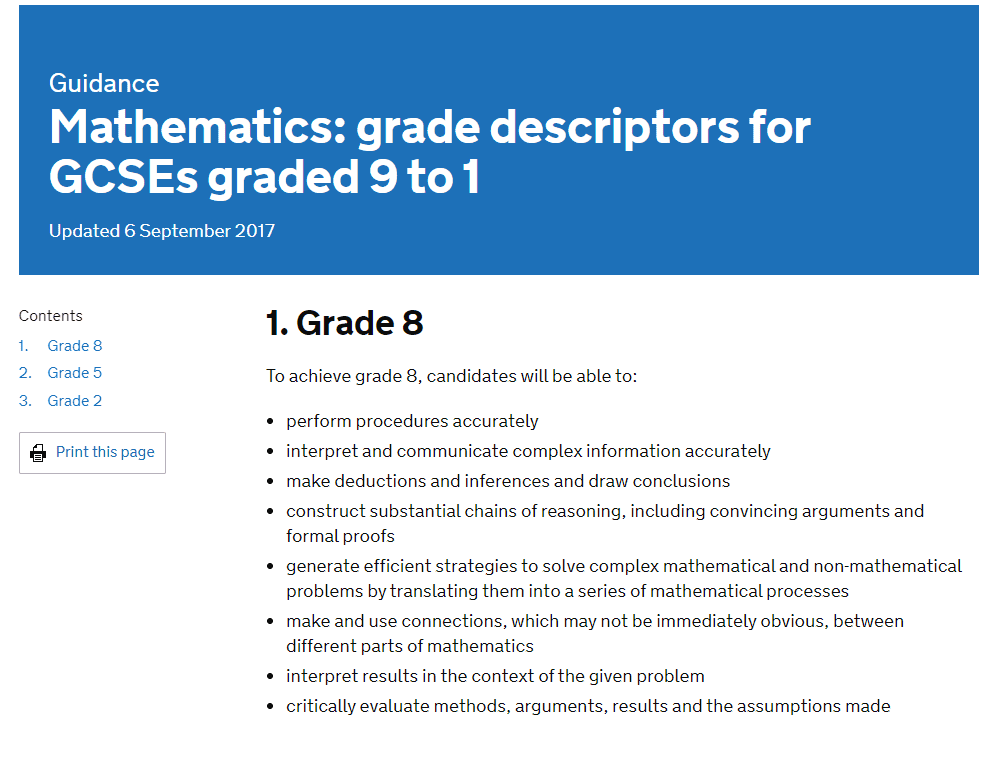
Task: Click the Guidance label above the title
Action: point(104,83)
